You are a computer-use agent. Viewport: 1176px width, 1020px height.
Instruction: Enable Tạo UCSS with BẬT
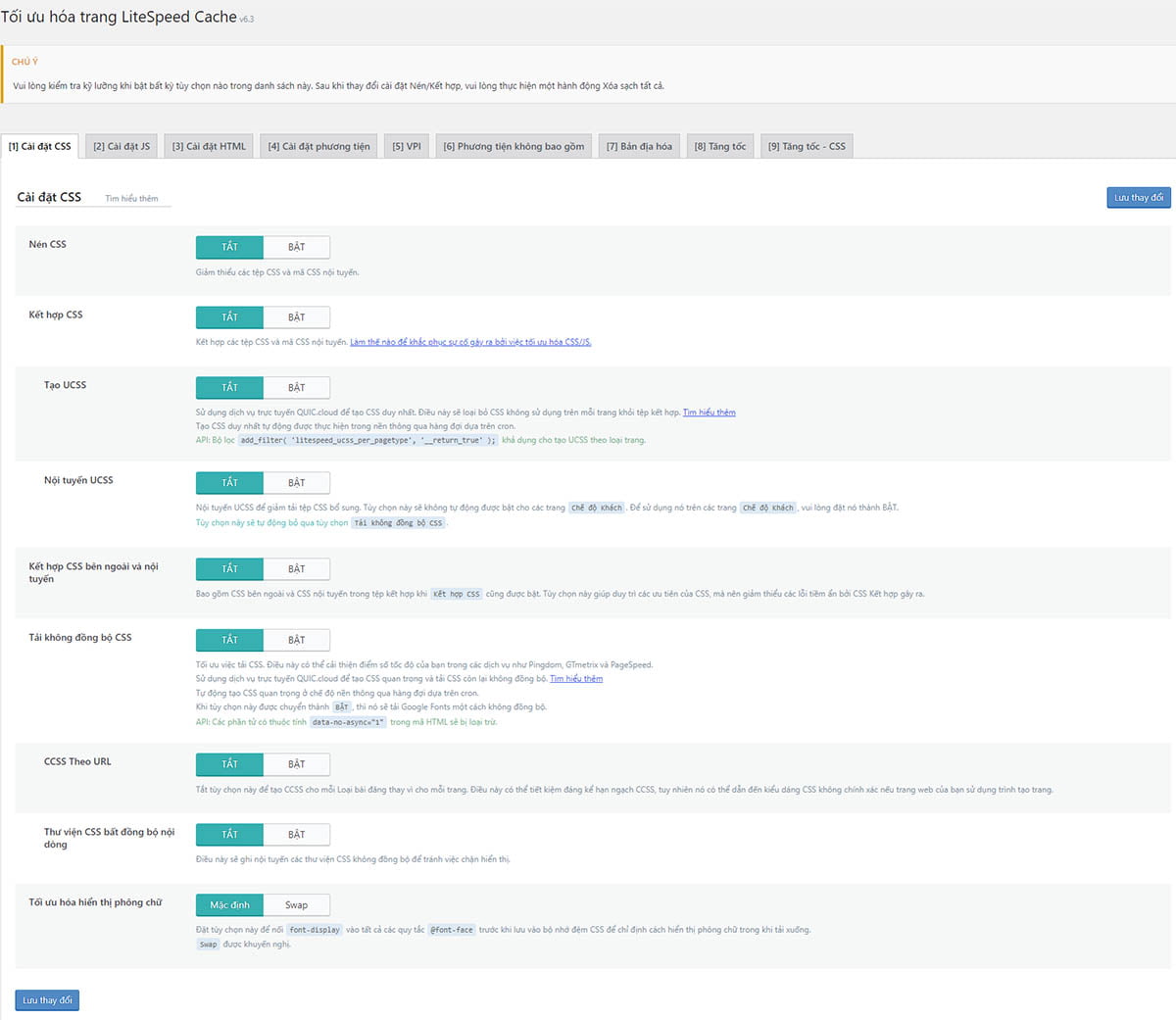point(297,388)
